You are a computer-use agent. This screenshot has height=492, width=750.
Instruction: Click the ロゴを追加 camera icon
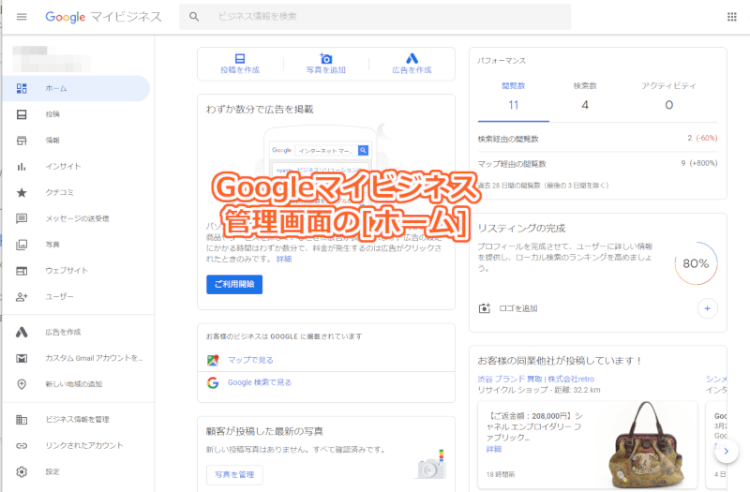485,308
